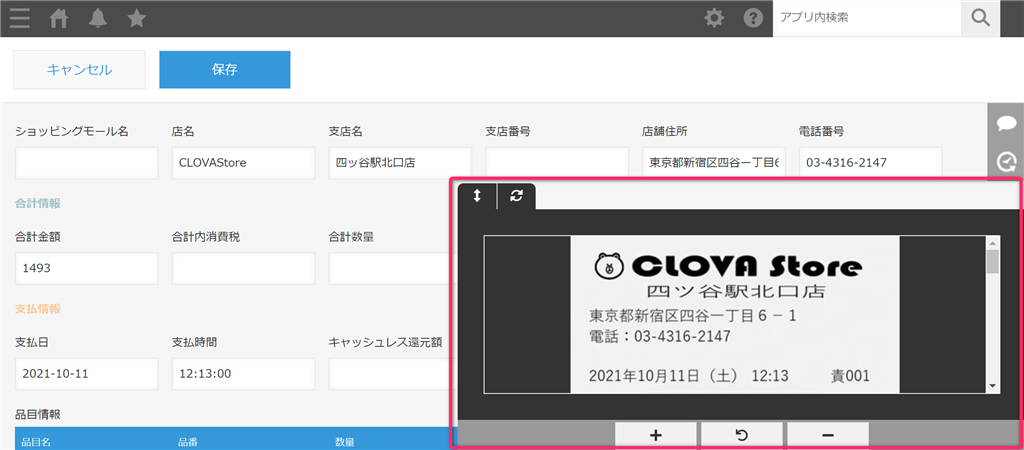1024x450 pixels.
Task: Click the 合計情報 section heading
Action: (38, 203)
